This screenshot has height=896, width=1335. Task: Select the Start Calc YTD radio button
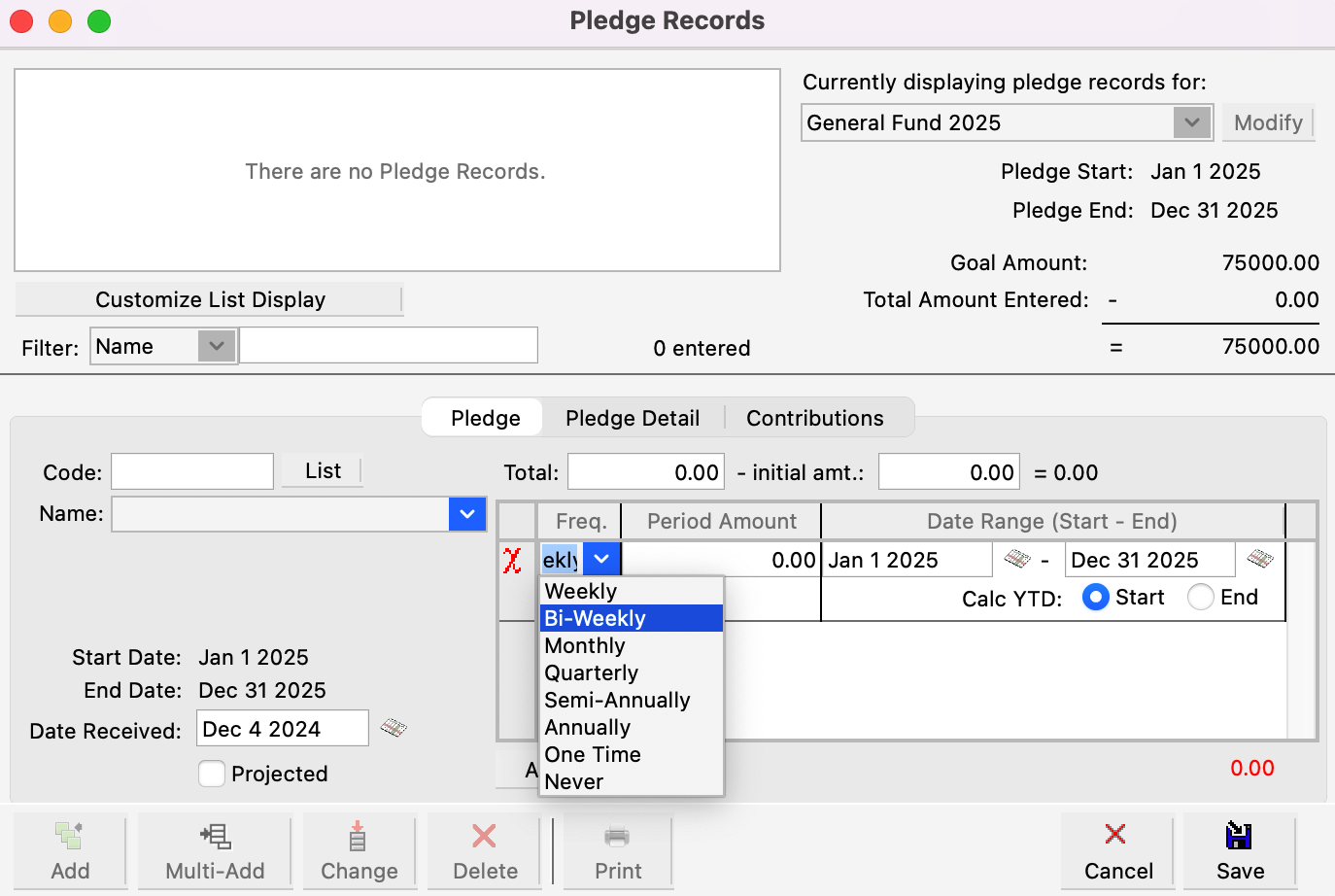tap(1095, 597)
